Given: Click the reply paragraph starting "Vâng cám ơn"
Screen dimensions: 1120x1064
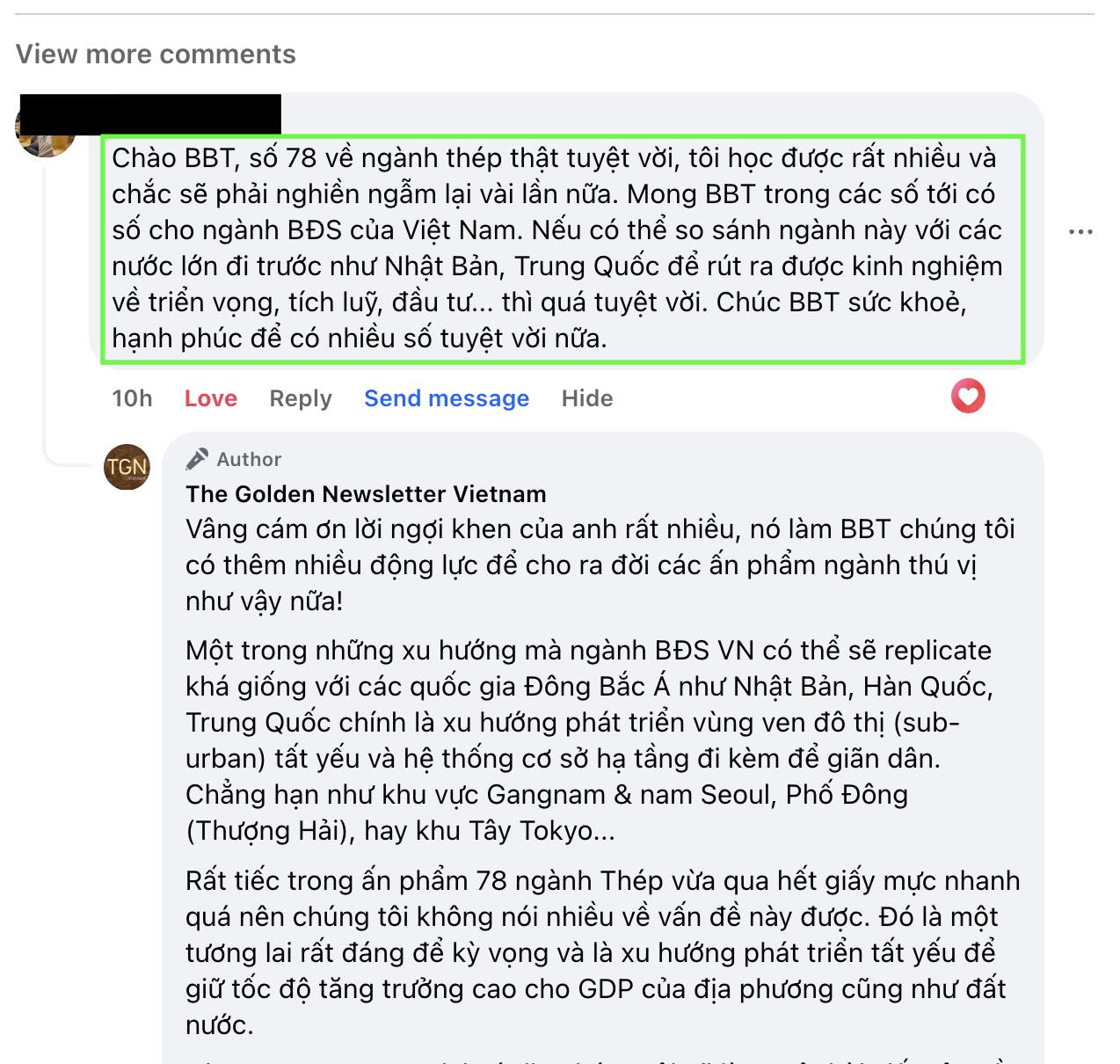Looking at the screenshot, I should (x=600, y=565).
